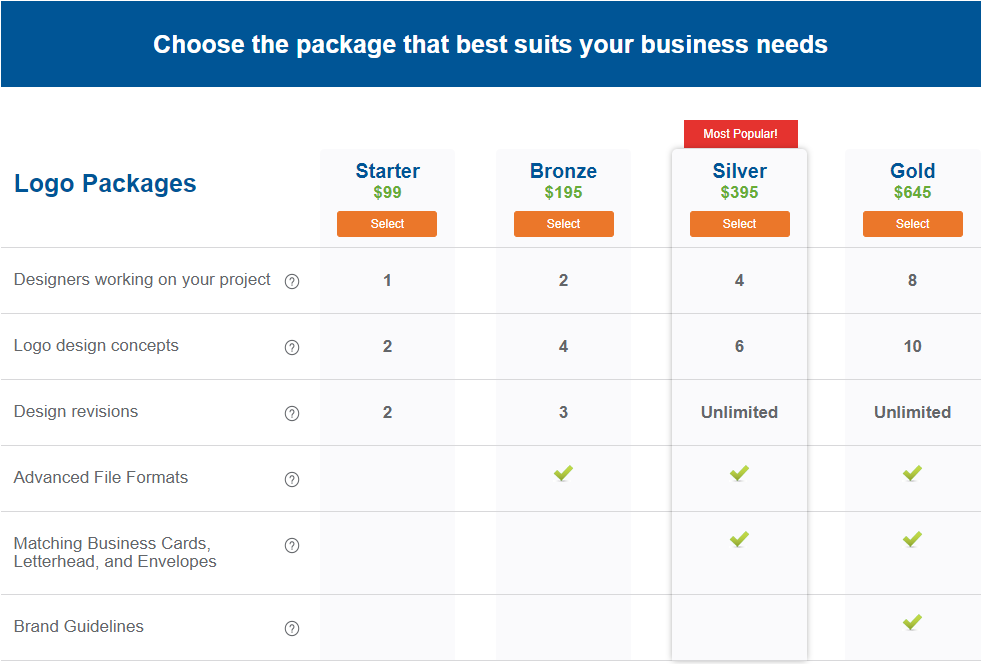
Task: Click help icon for Advanced File Formats
Action: (x=292, y=480)
